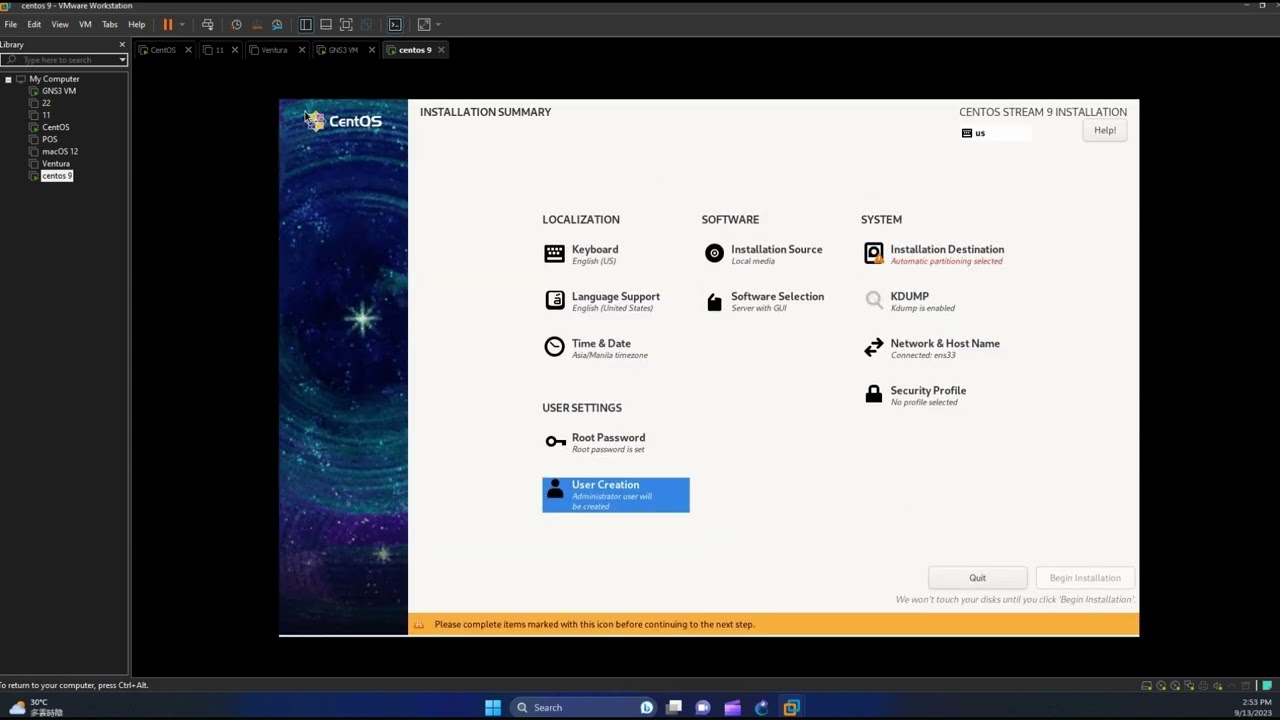The height and width of the screenshot is (720, 1280).
Task: Open the console view toolbar icon
Action: tap(395, 24)
